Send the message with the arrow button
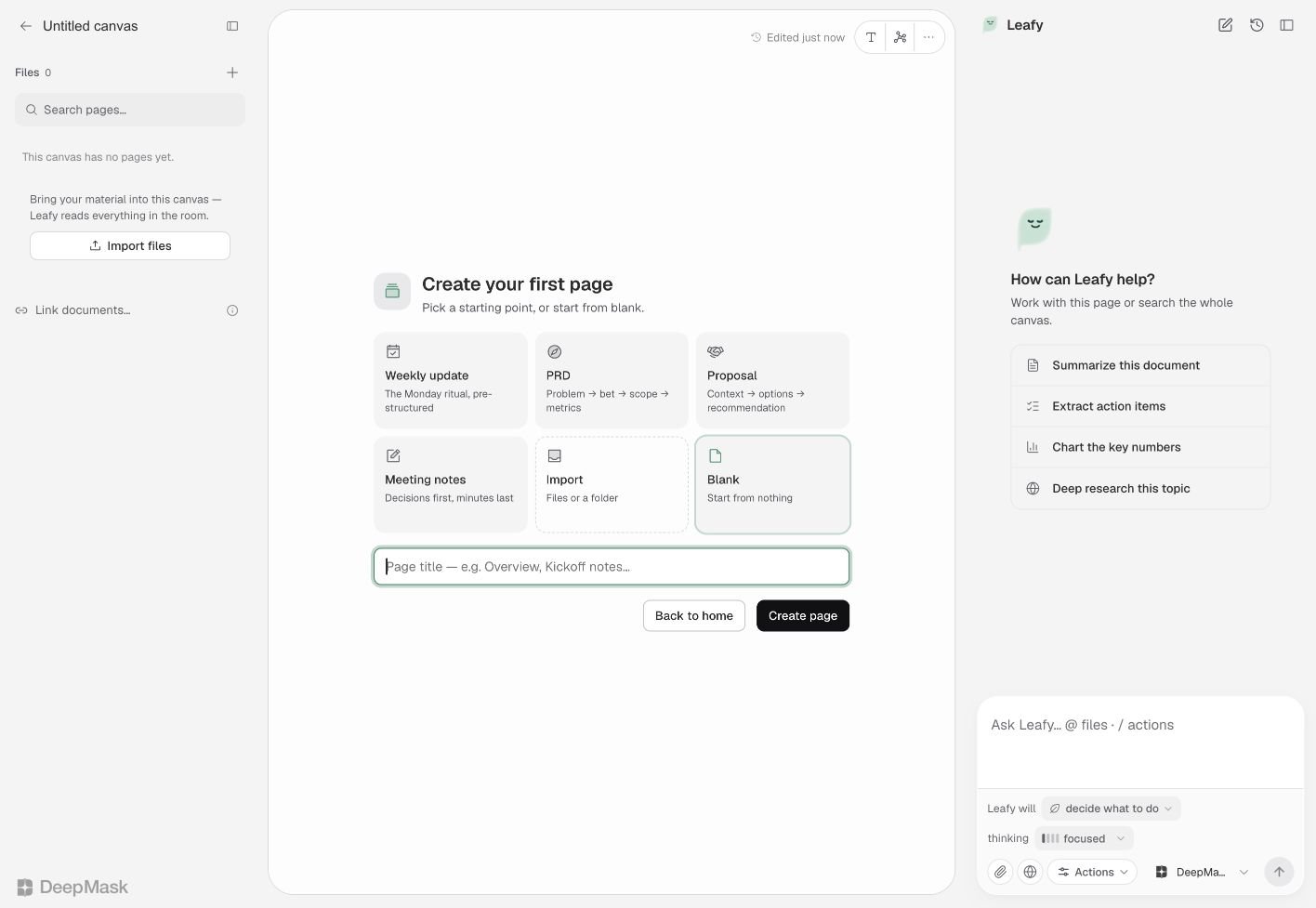 click(1279, 872)
